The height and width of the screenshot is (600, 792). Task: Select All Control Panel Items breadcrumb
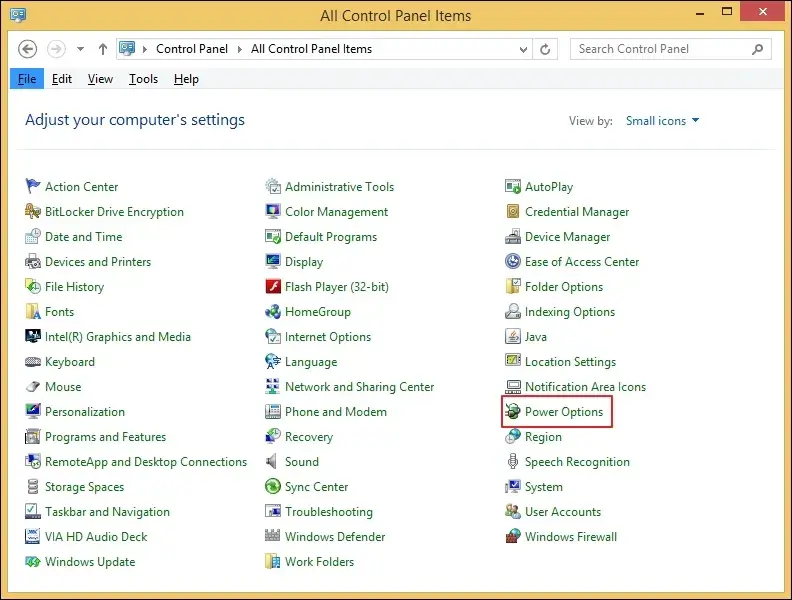[311, 49]
